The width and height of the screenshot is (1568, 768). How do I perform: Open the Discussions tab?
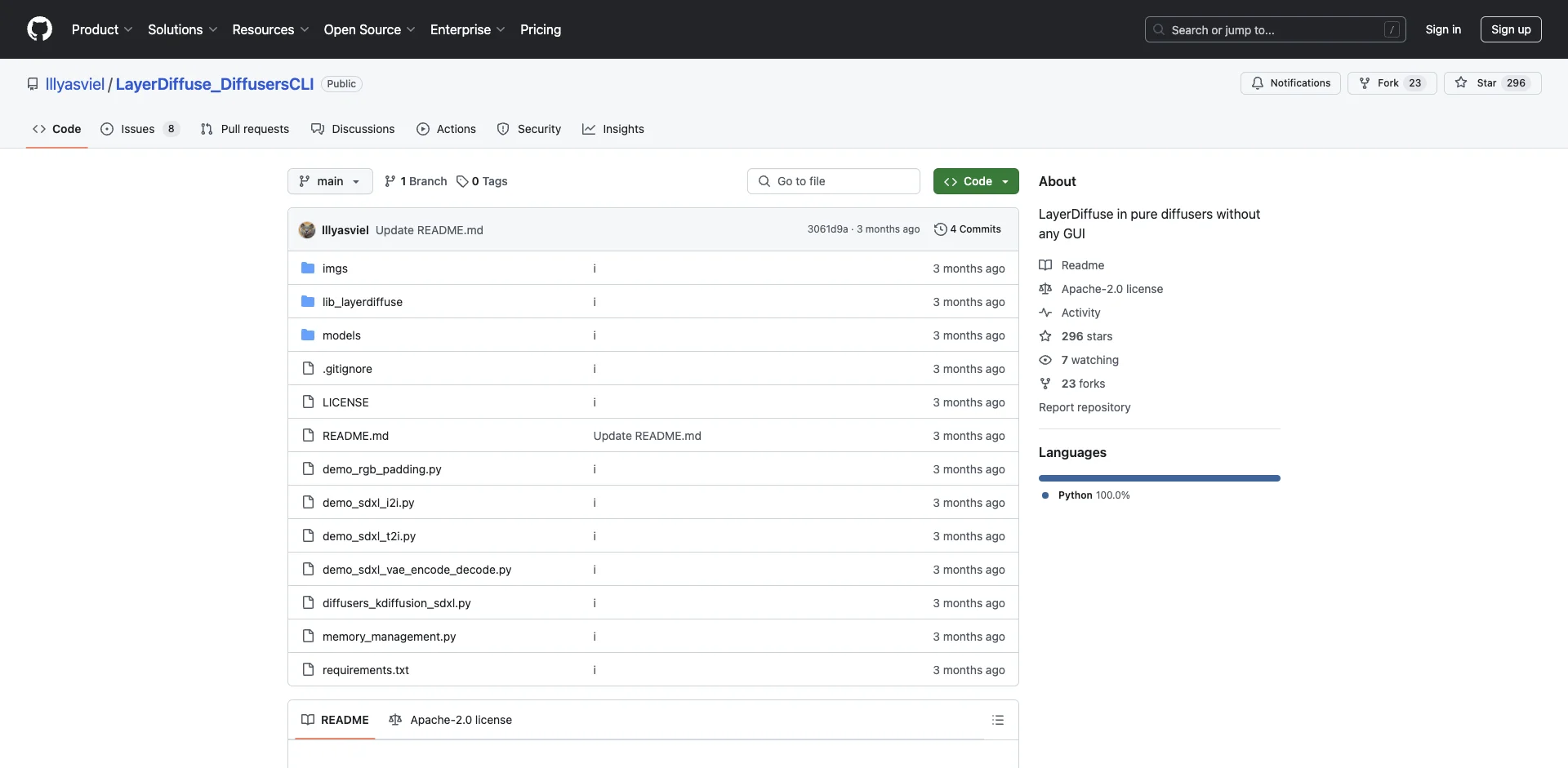(x=353, y=129)
